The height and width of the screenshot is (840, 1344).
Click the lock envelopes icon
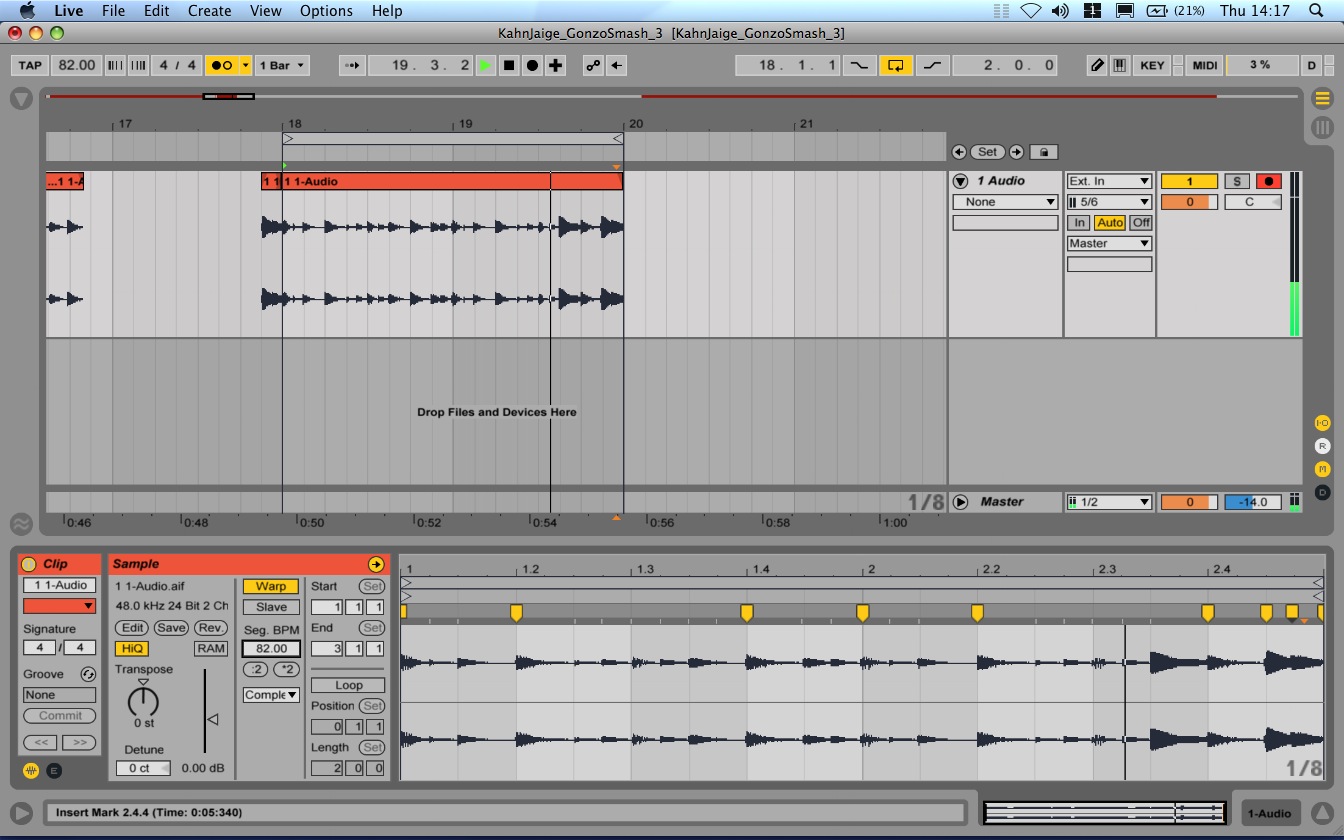pyautogui.click(x=1043, y=152)
